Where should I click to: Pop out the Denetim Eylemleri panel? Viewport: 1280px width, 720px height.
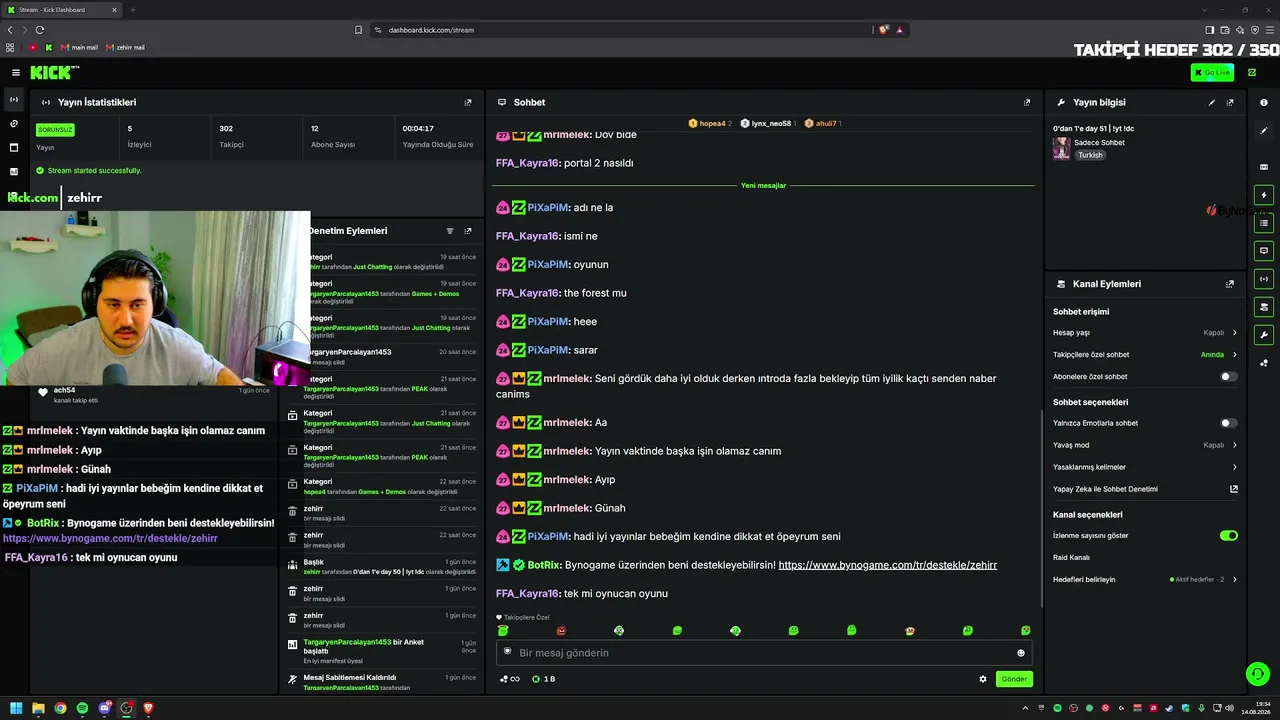[468, 231]
